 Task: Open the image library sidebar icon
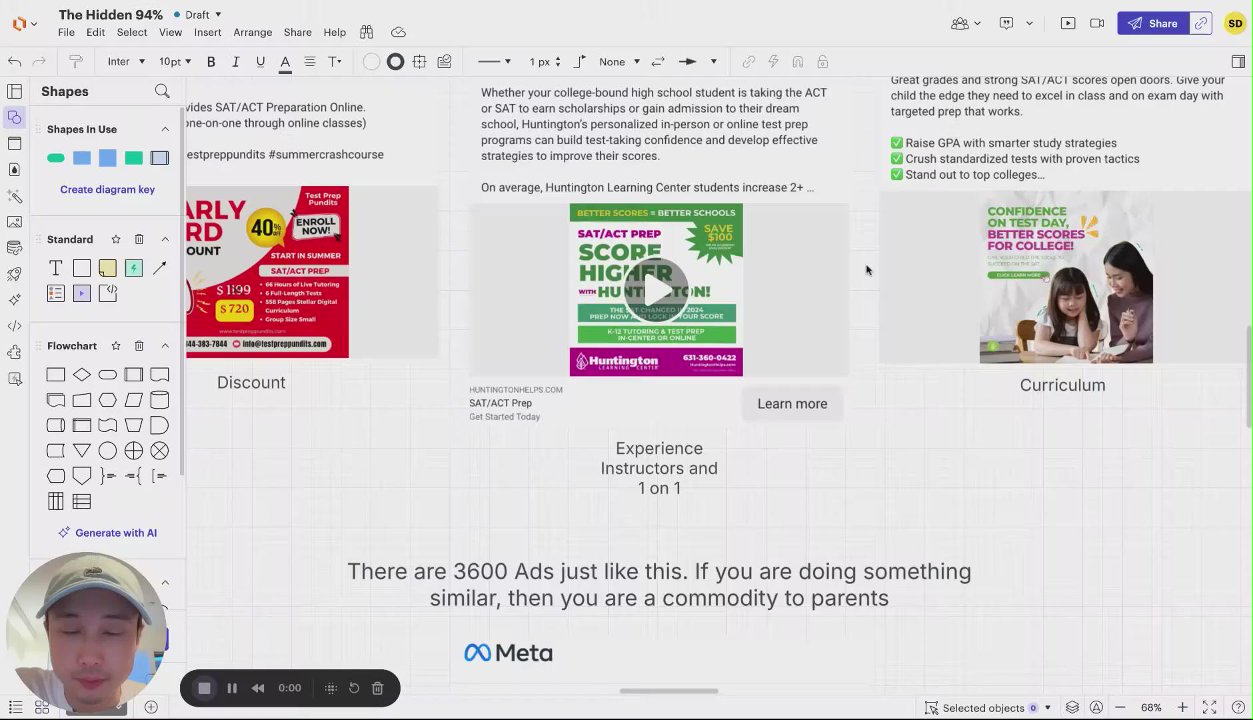point(14,222)
